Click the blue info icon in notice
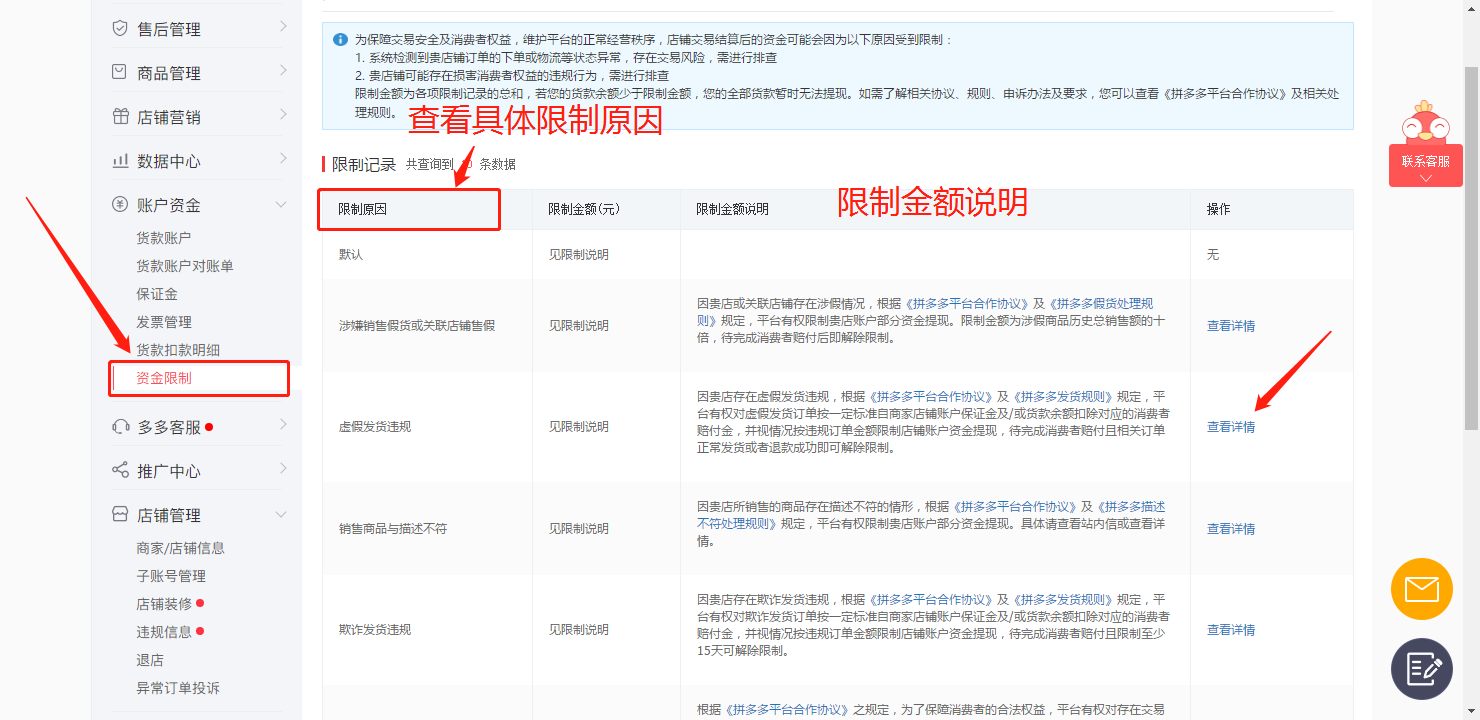 coord(341,40)
